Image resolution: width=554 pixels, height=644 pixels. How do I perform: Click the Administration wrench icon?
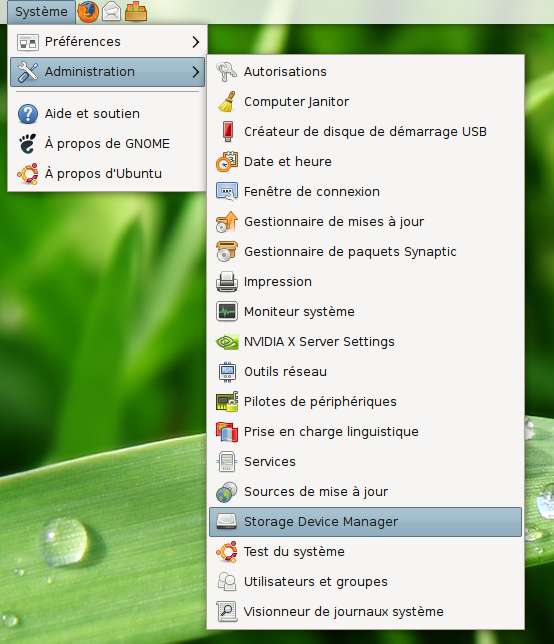coord(28,72)
